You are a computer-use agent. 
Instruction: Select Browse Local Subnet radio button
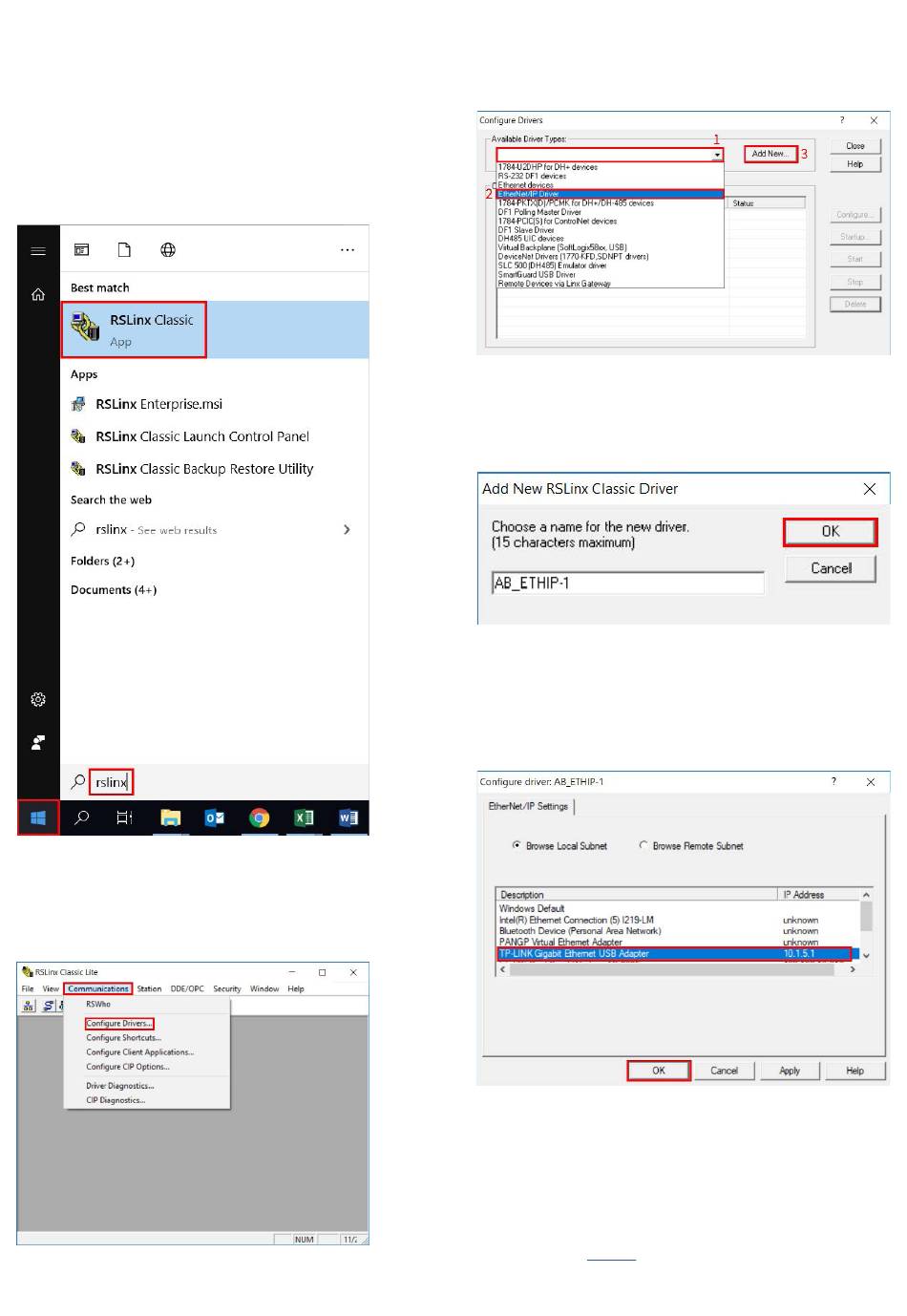pyautogui.click(x=517, y=845)
